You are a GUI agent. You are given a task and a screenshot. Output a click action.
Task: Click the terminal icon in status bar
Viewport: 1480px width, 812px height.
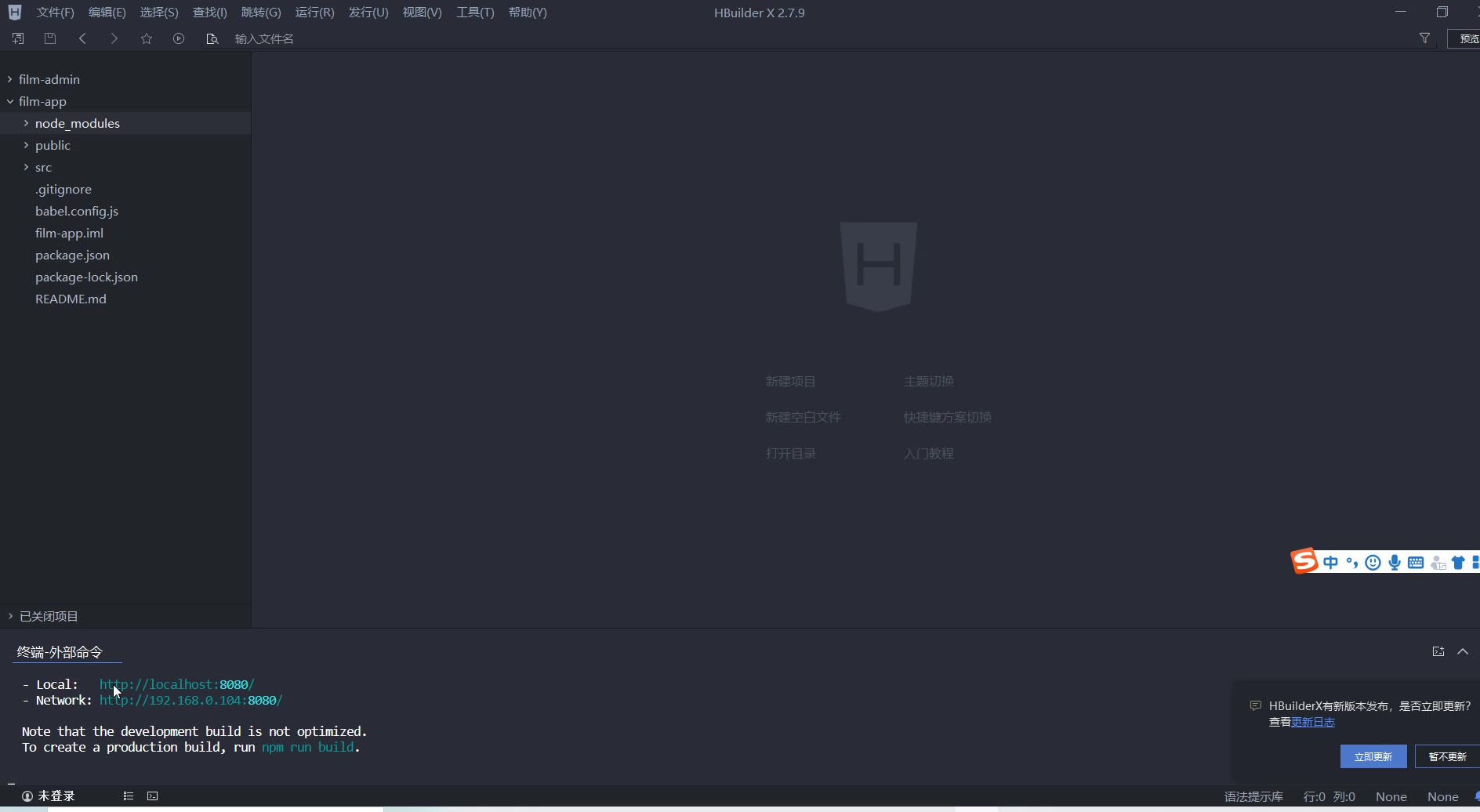153,796
